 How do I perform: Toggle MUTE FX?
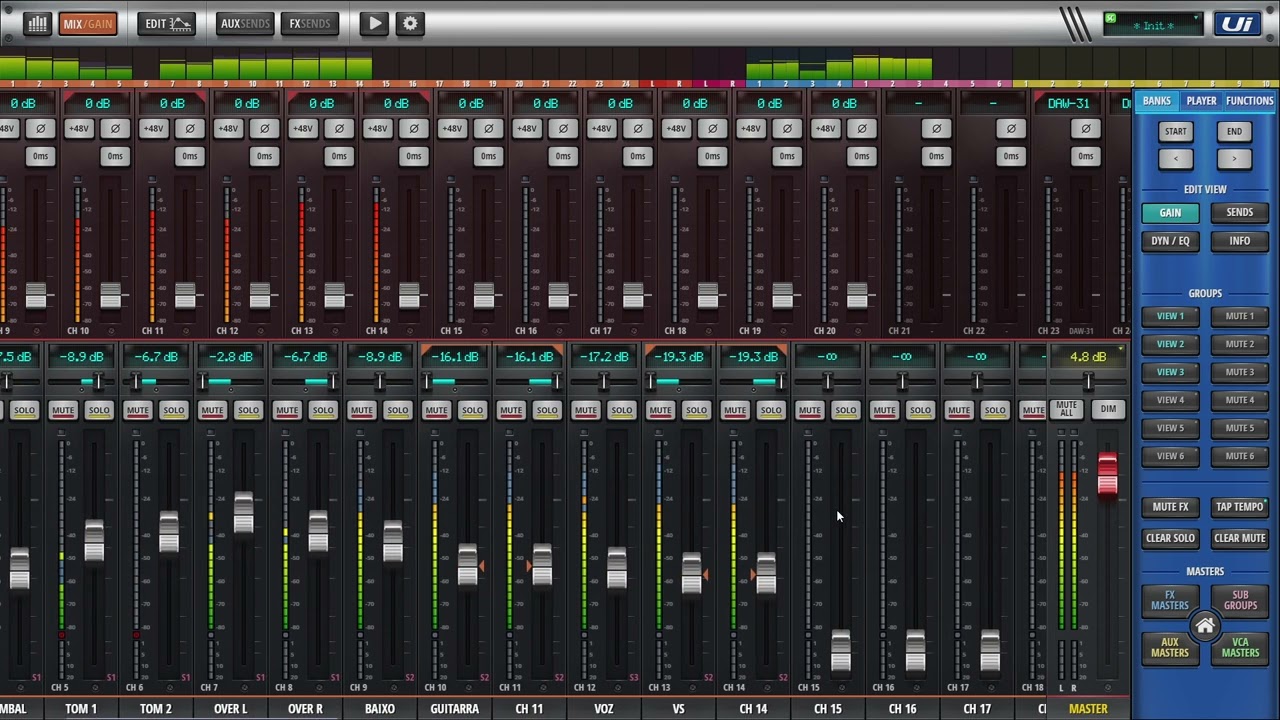1170,507
